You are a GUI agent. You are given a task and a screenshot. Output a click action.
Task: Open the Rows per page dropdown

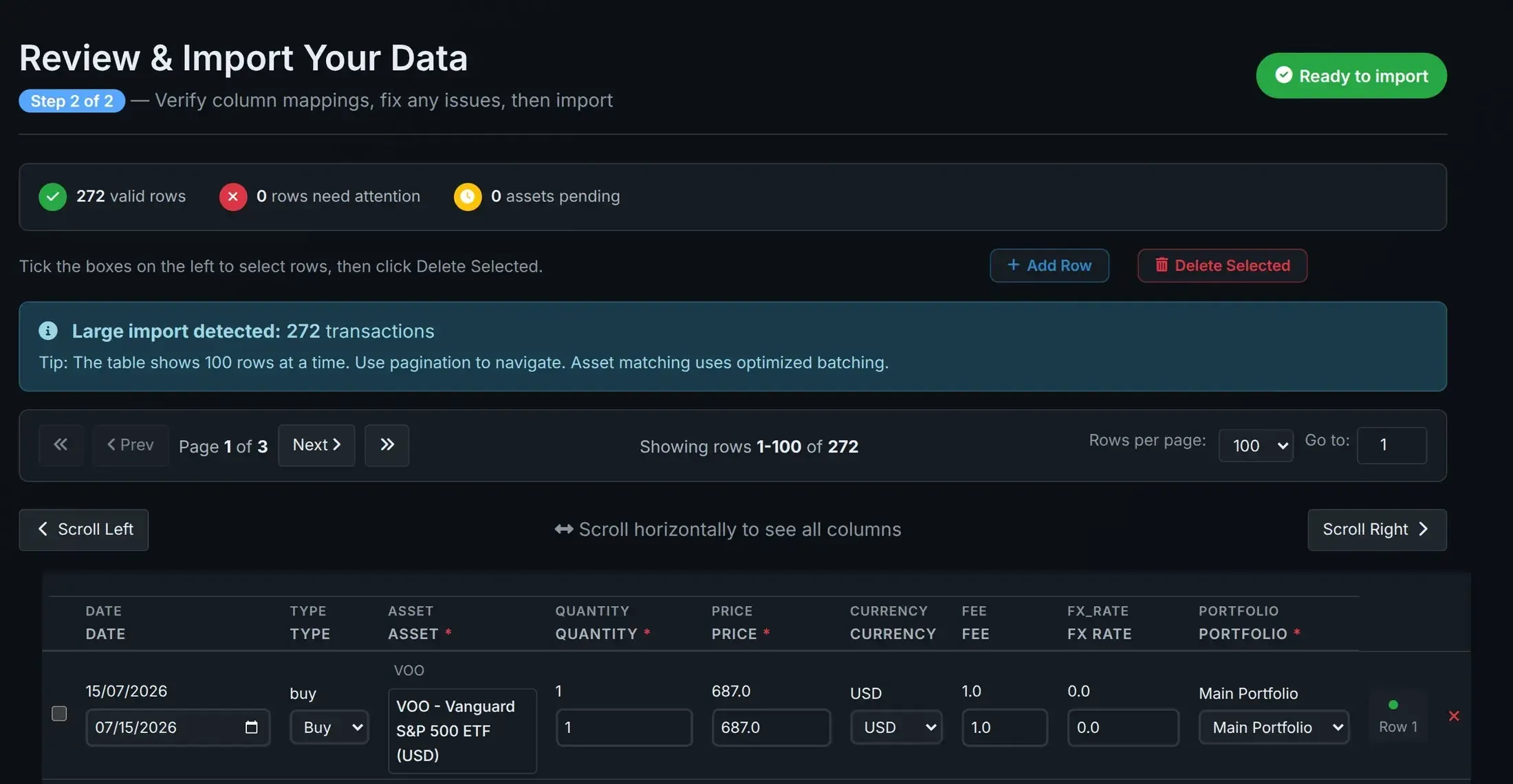coord(1256,446)
